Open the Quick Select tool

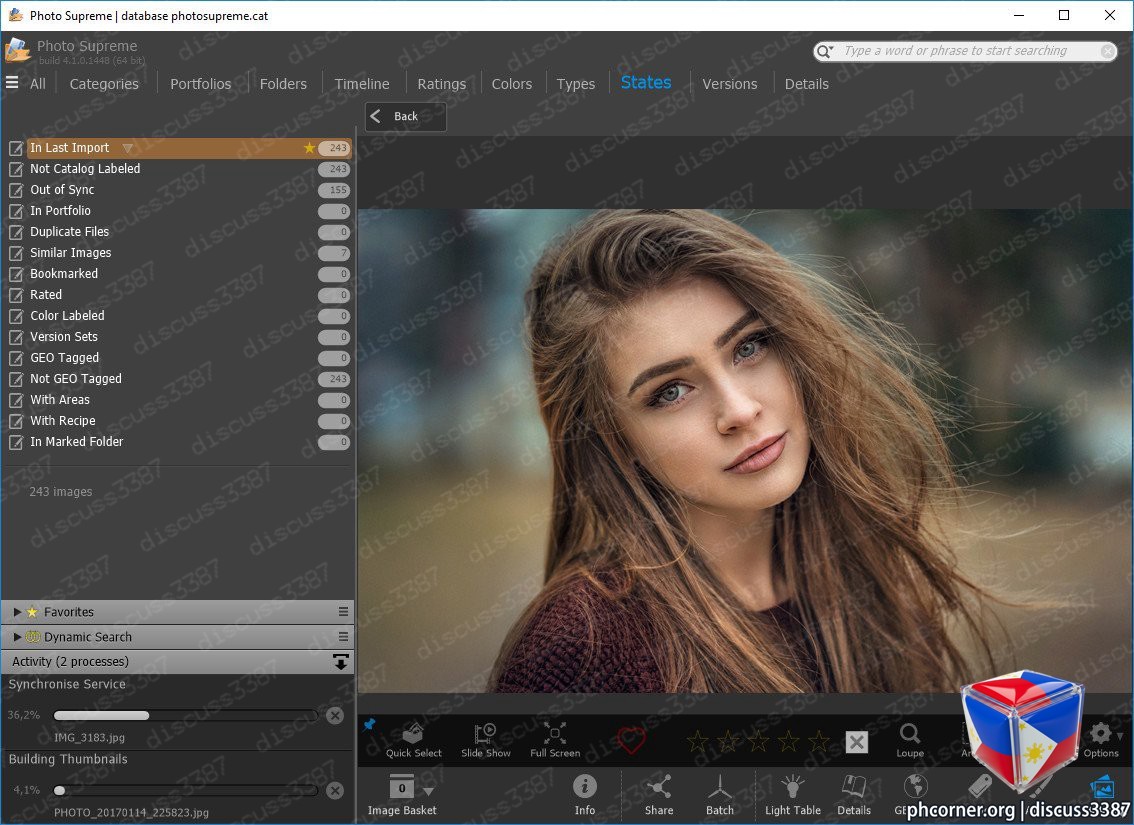tap(413, 740)
